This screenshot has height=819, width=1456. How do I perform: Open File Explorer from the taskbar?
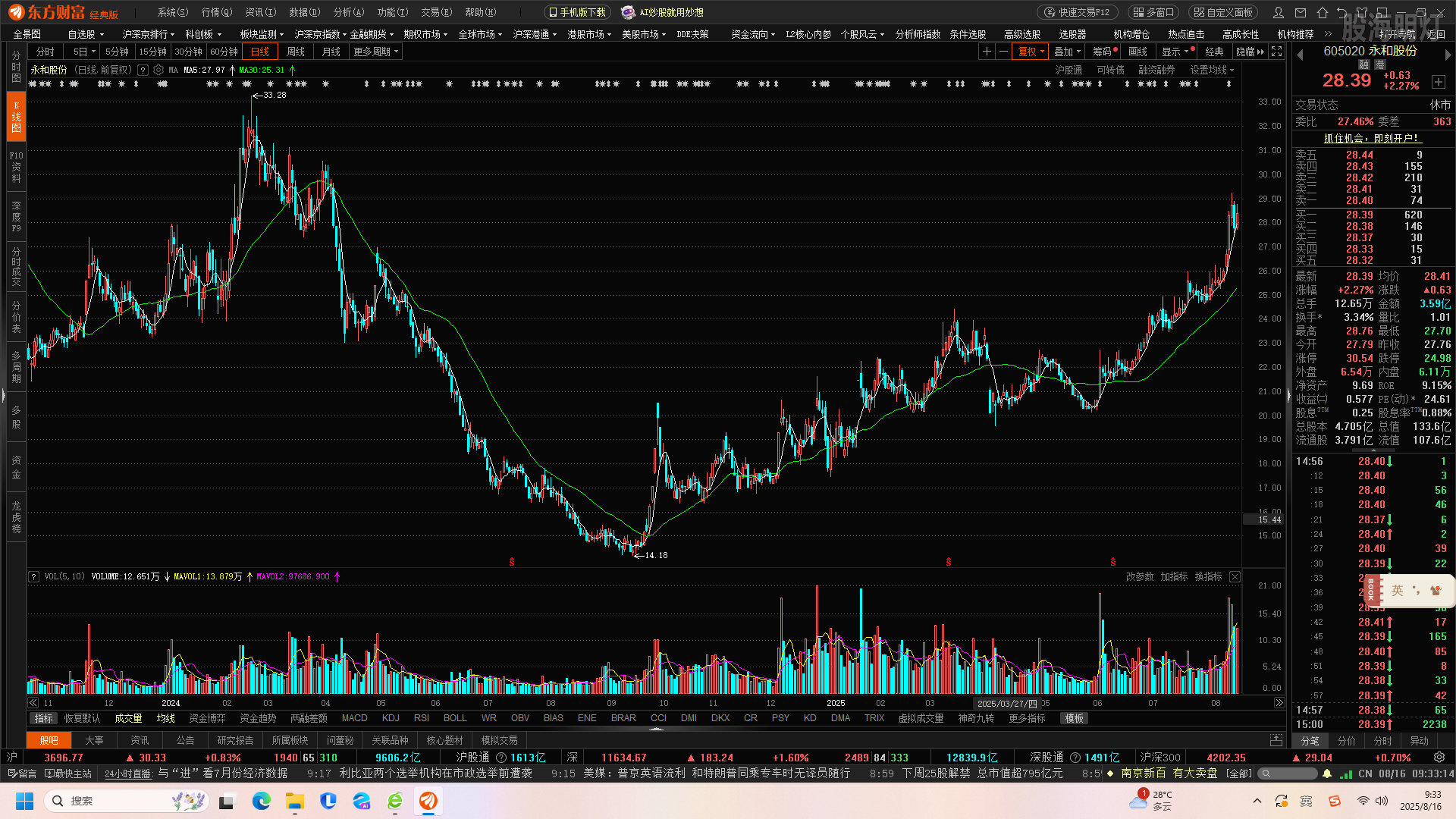coord(295,801)
